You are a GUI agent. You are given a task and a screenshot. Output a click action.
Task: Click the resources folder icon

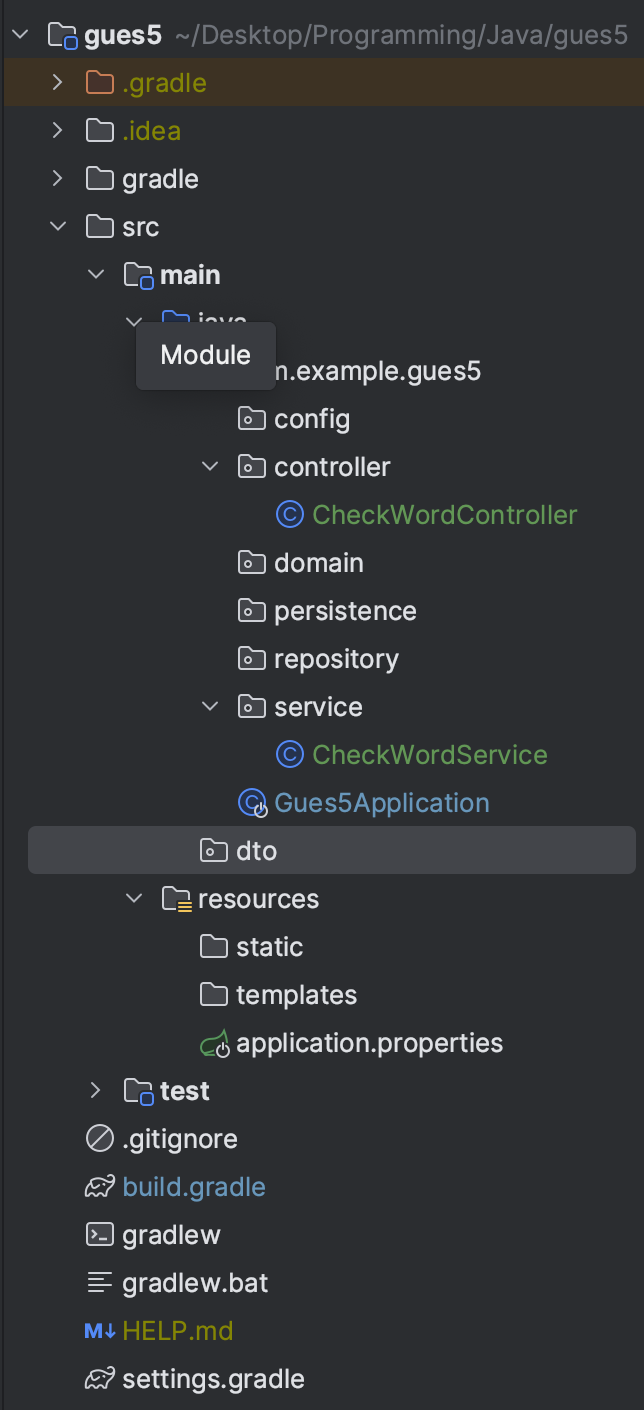176,899
